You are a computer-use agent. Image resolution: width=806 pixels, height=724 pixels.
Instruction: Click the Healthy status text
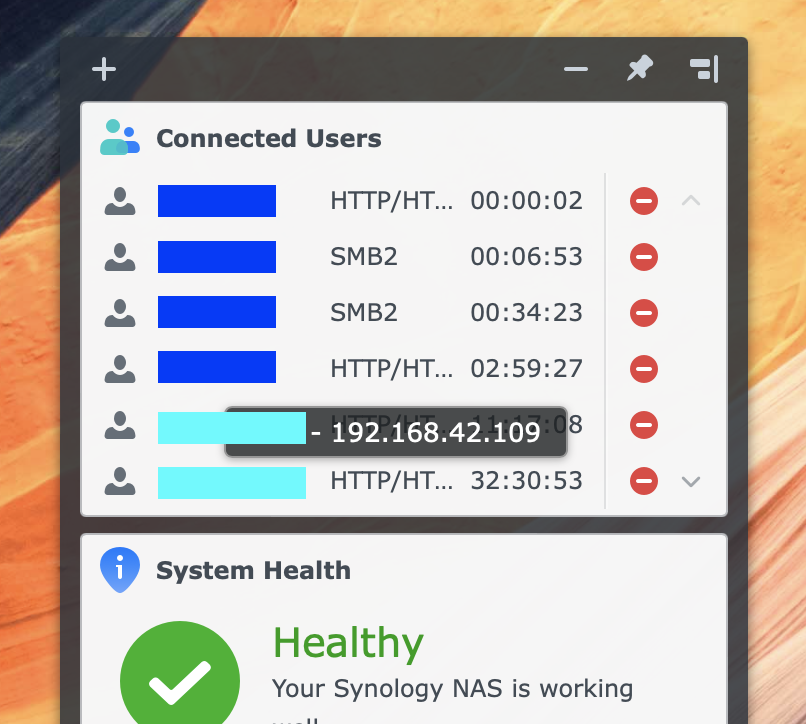348,644
